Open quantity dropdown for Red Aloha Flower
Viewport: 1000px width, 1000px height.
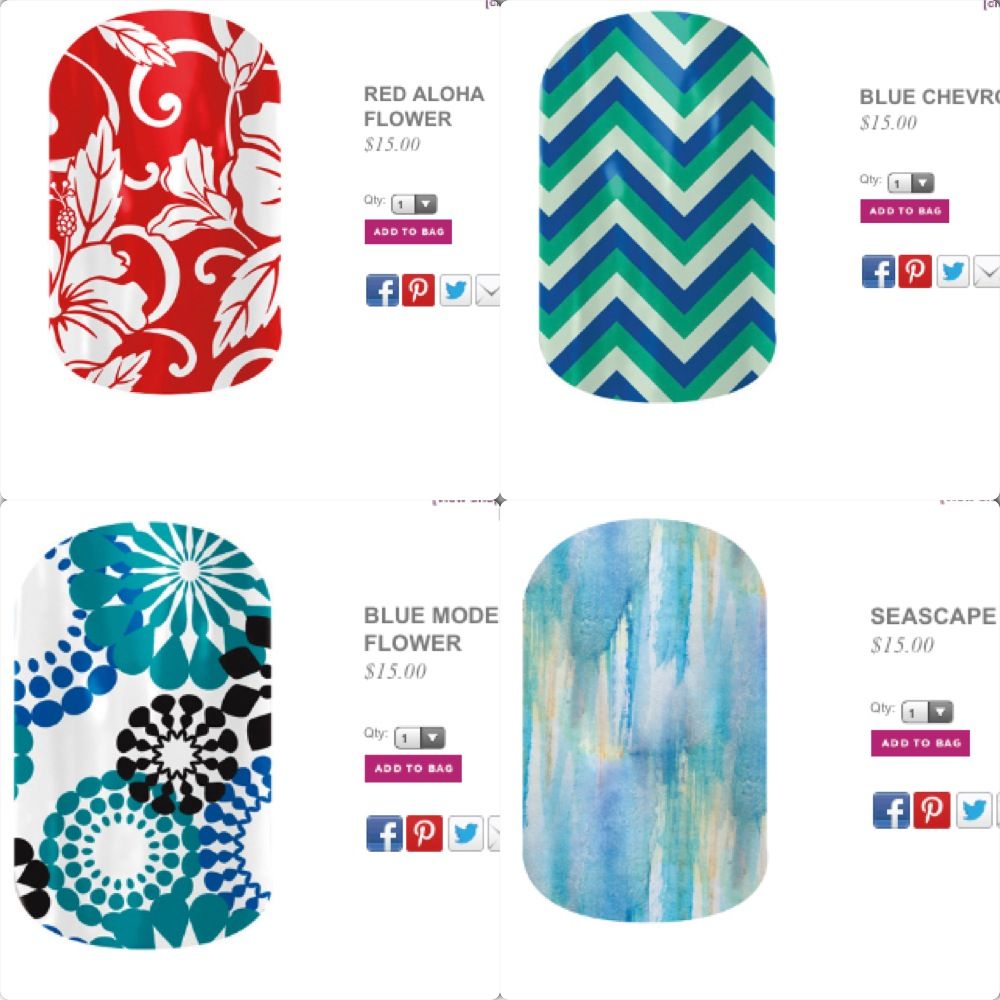click(414, 204)
